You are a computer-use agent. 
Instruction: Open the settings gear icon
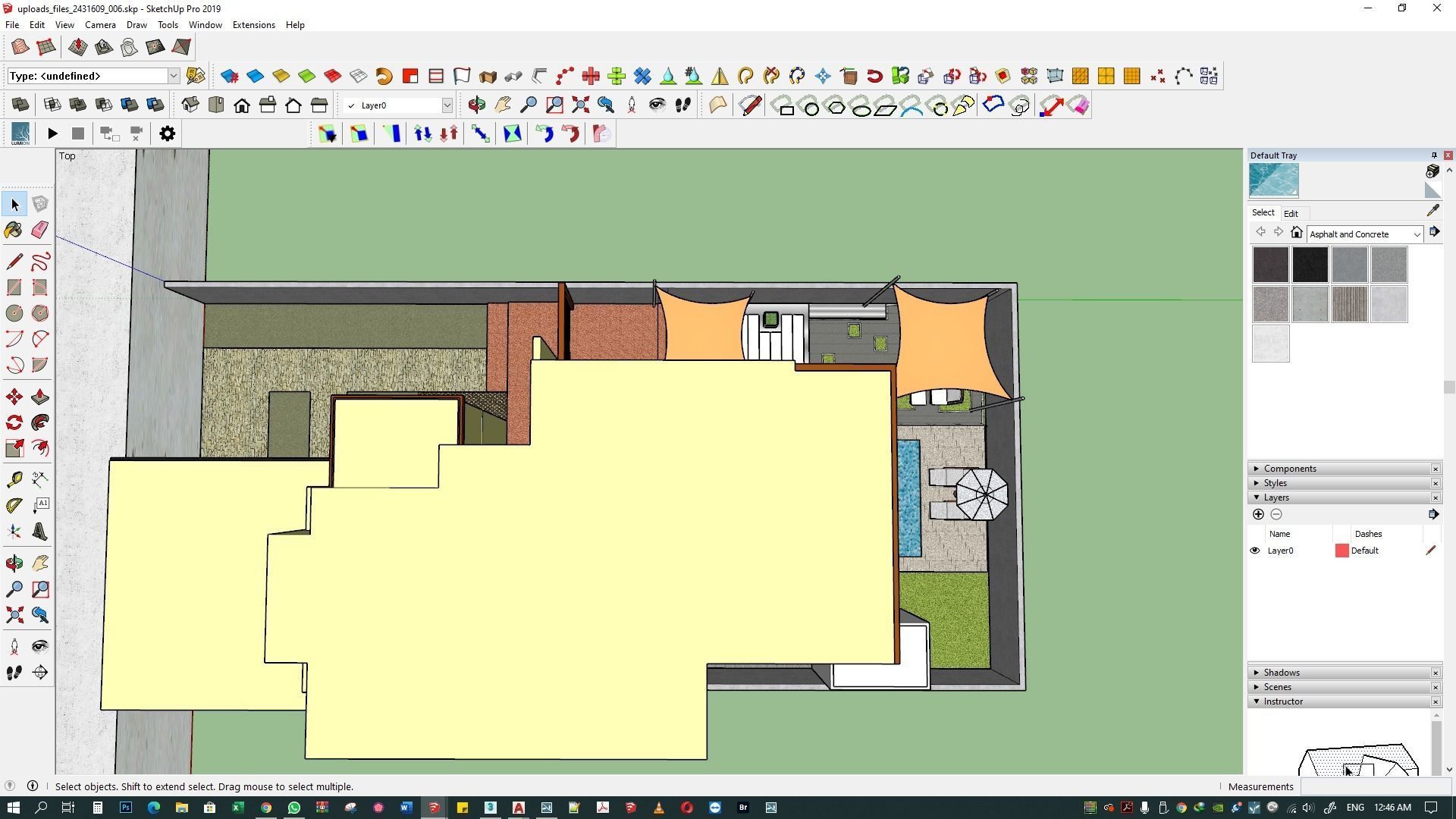(x=167, y=134)
